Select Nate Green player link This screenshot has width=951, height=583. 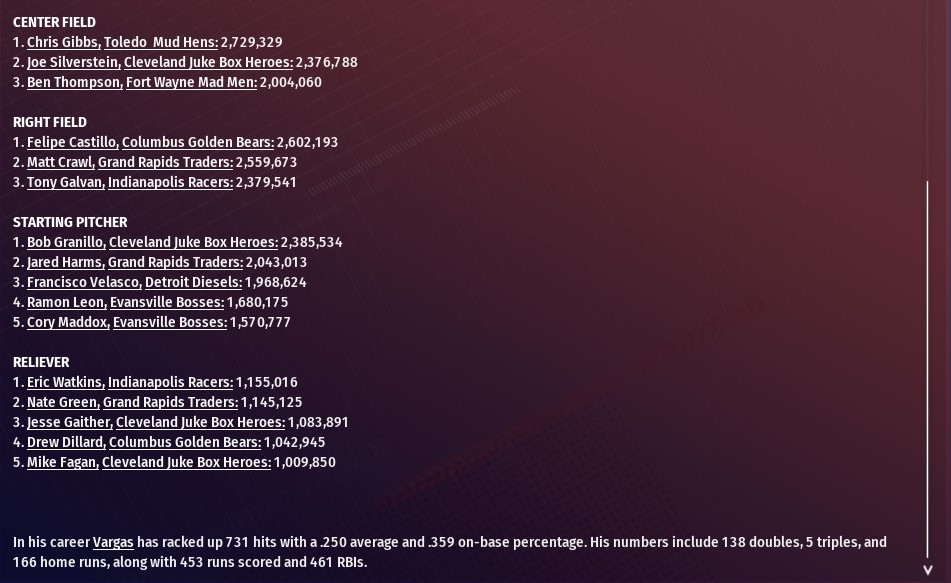tap(62, 402)
